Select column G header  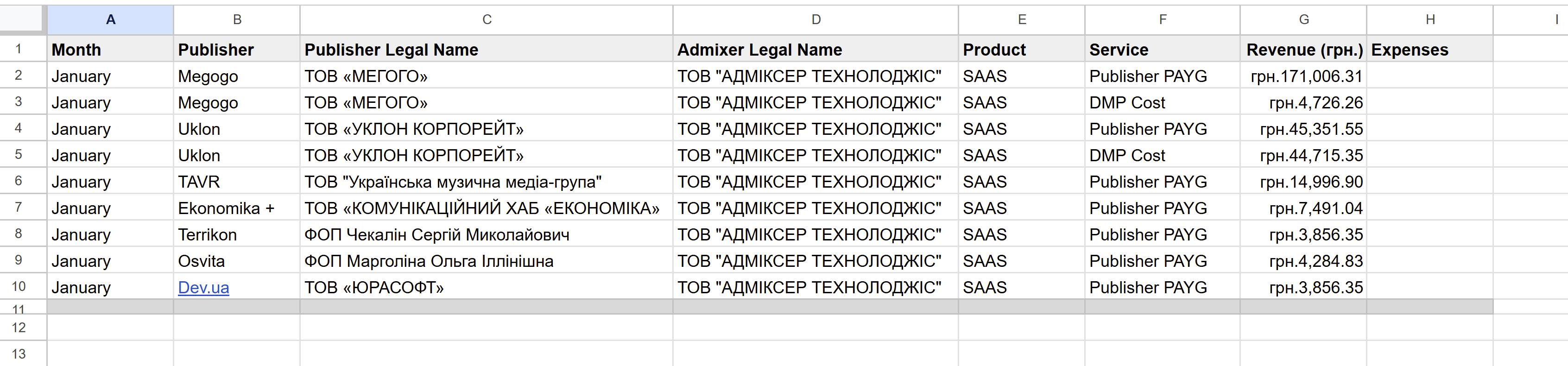click(1303, 19)
